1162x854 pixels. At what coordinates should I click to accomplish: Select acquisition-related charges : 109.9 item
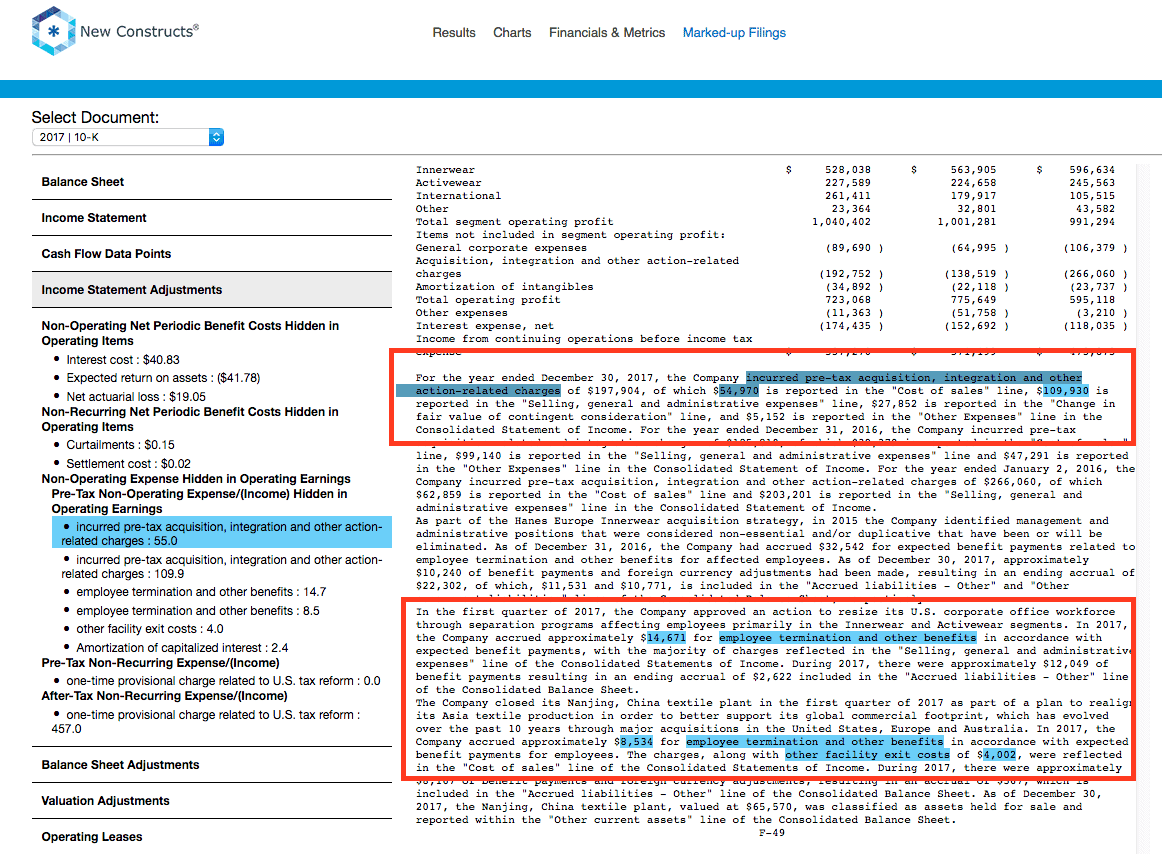(222, 566)
